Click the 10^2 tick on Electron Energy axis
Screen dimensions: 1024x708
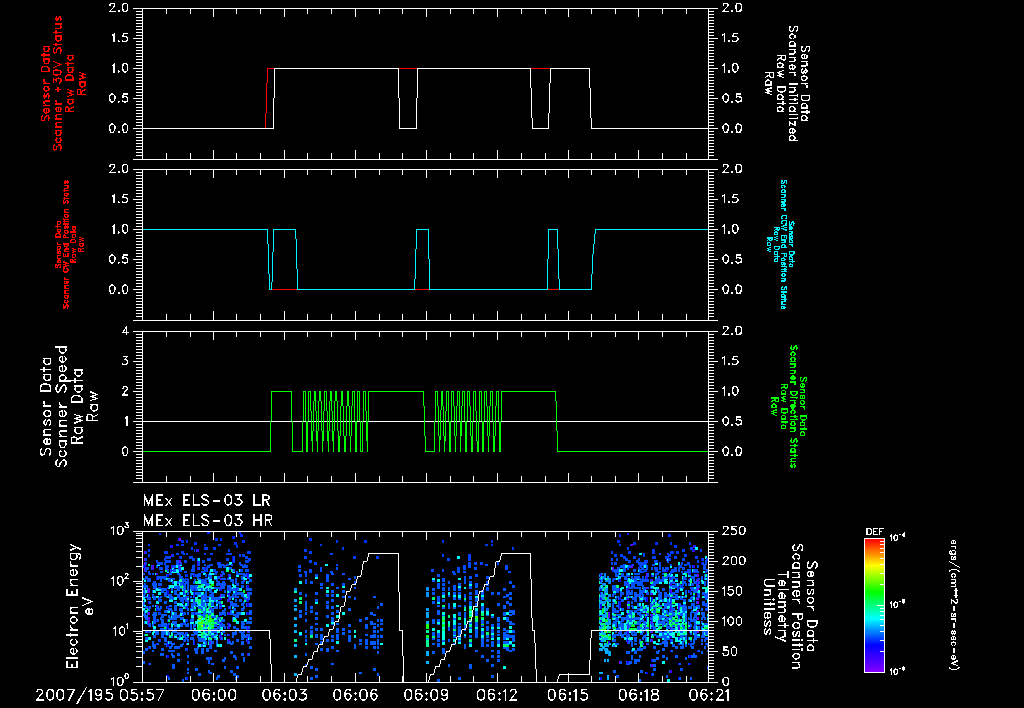point(120,581)
